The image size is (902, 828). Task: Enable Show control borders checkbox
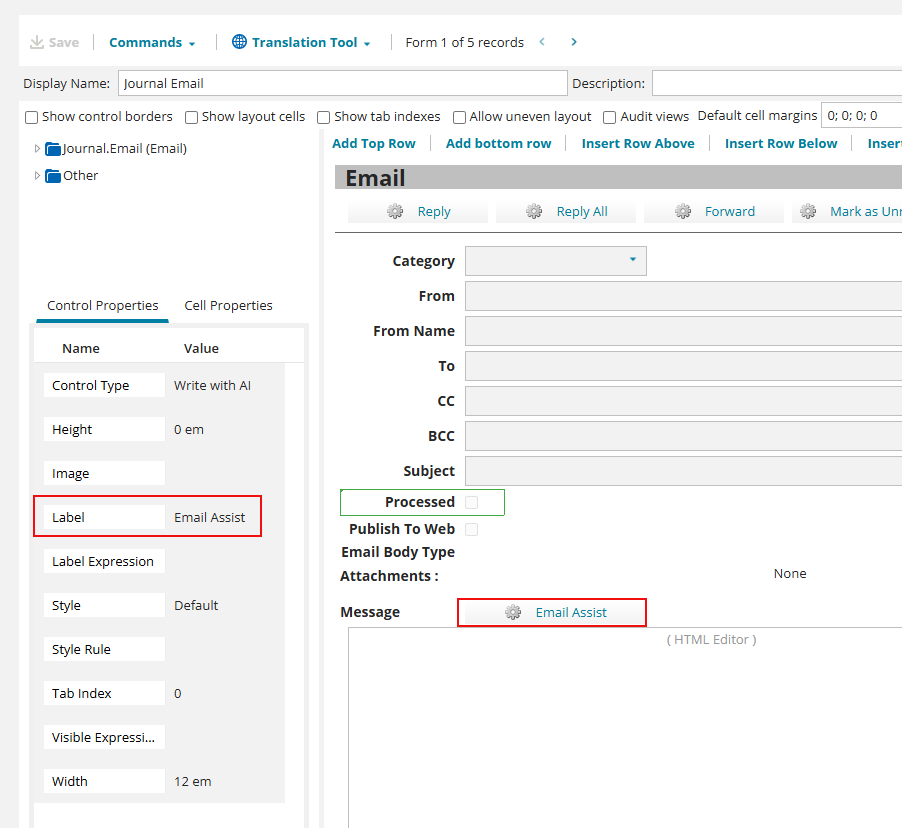pos(32,117)
